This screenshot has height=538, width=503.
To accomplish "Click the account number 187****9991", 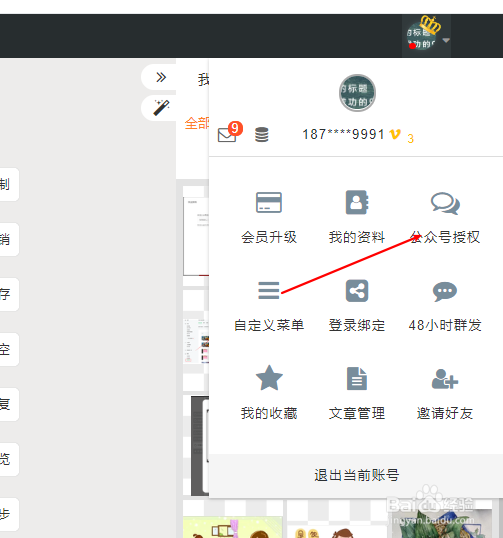I will click(343, 134).
